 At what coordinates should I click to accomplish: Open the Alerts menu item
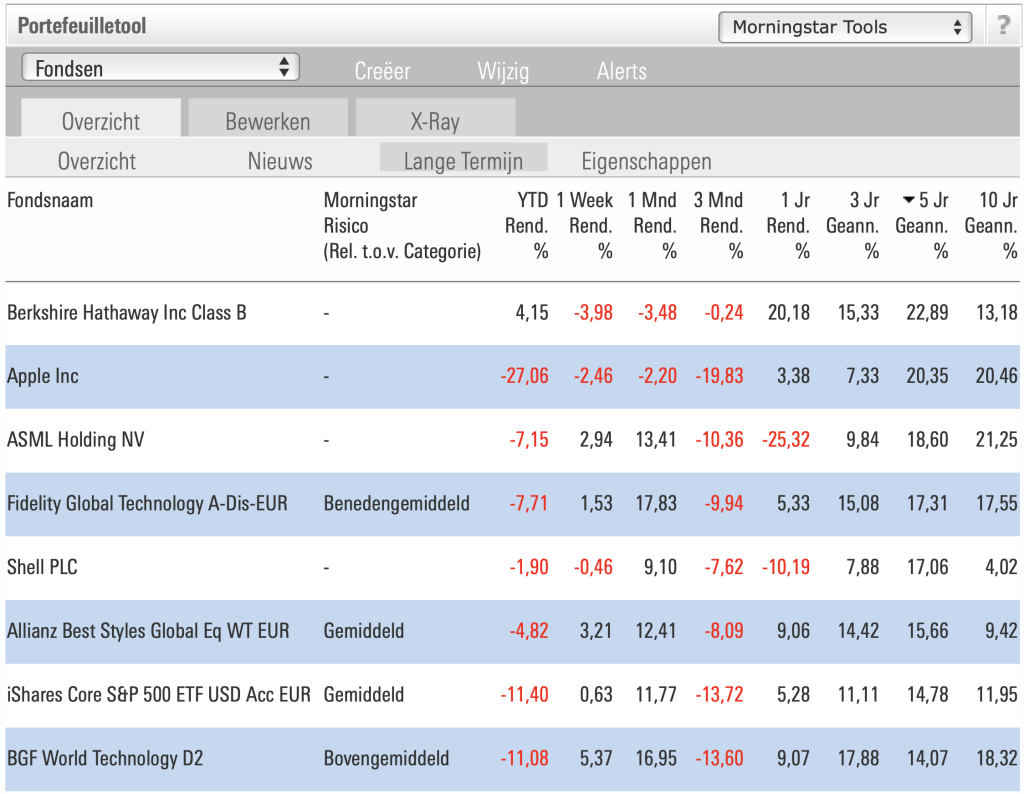pos(622,71)
